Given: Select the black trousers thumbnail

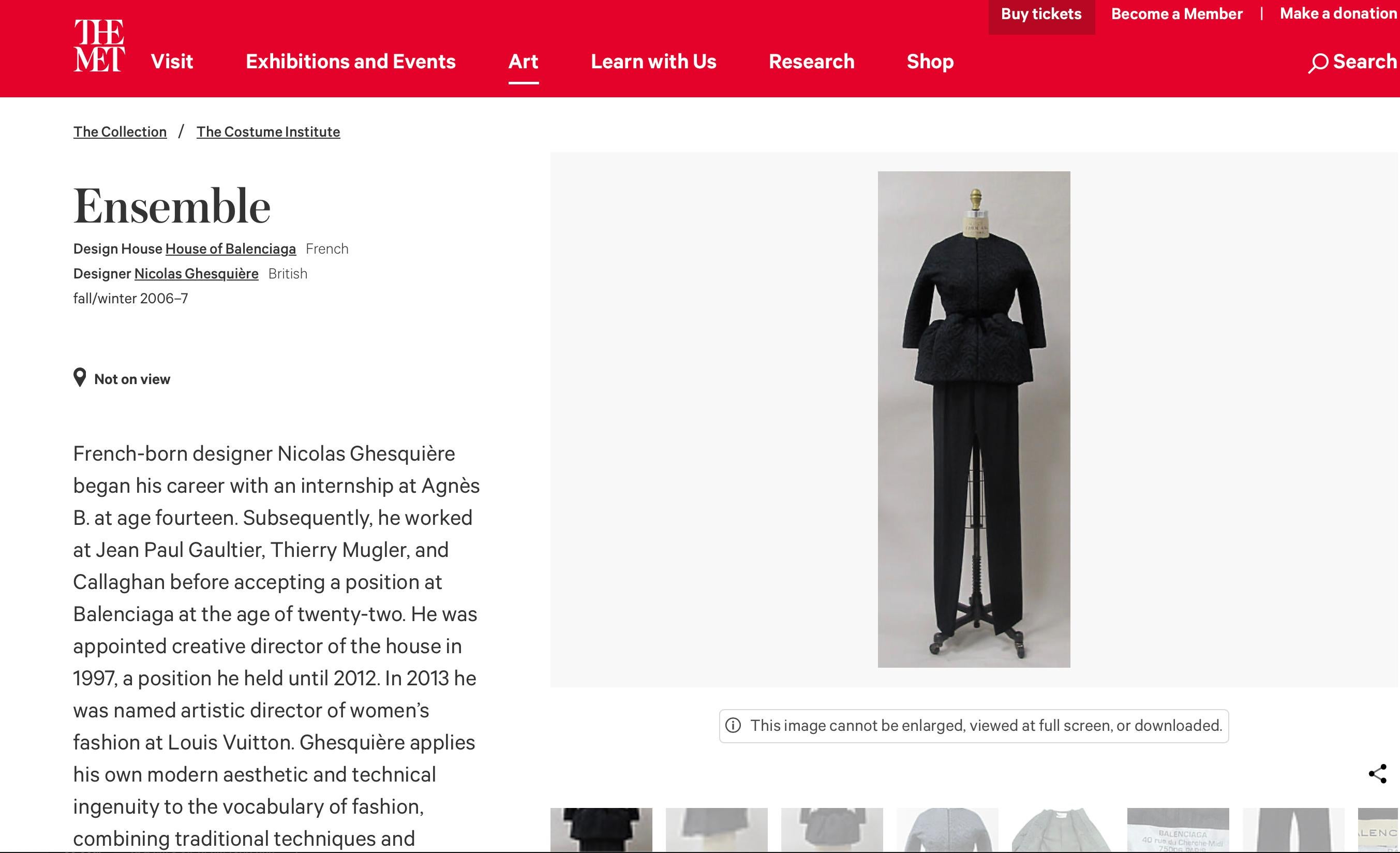Looking at the screenshot, I should point(1293,830).
